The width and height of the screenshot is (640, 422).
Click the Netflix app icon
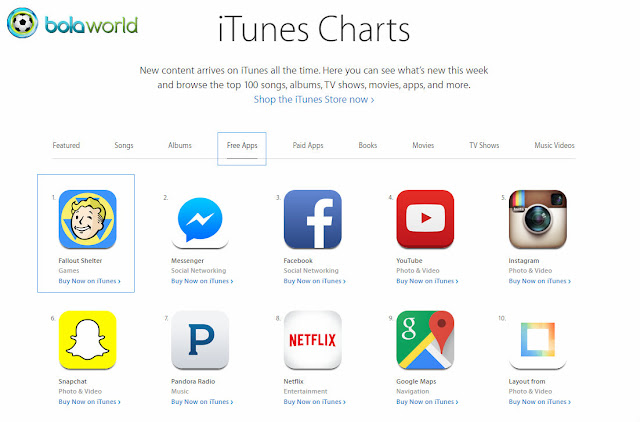[x=313, y=340]
